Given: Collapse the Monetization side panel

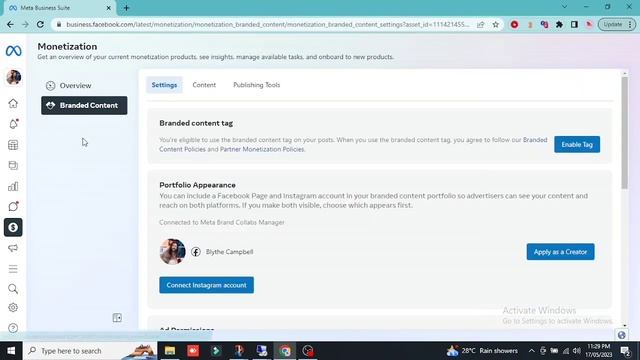Looking at the screenshot, I should pyautogui.click(x=117, y=318).
